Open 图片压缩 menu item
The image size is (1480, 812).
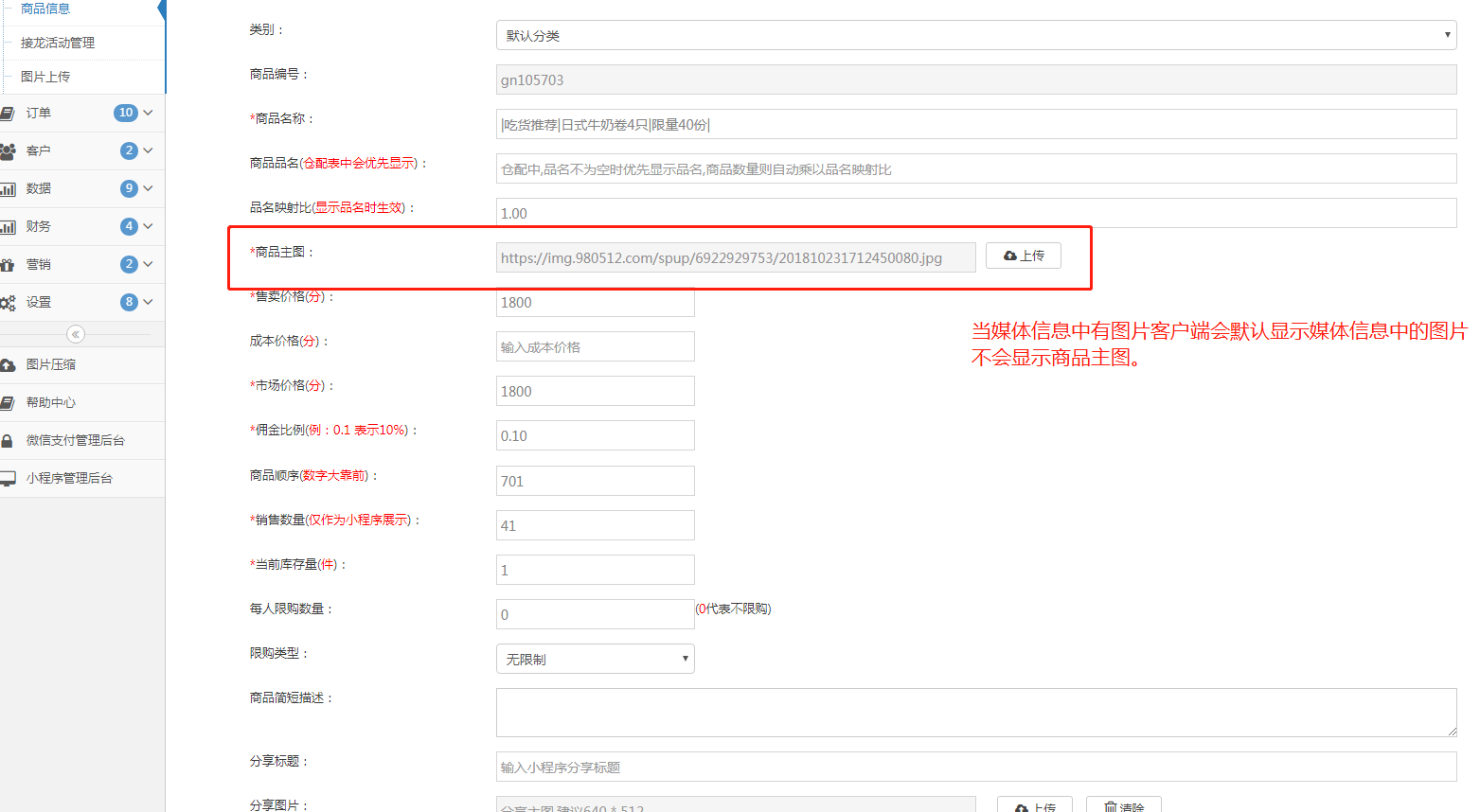51,364
